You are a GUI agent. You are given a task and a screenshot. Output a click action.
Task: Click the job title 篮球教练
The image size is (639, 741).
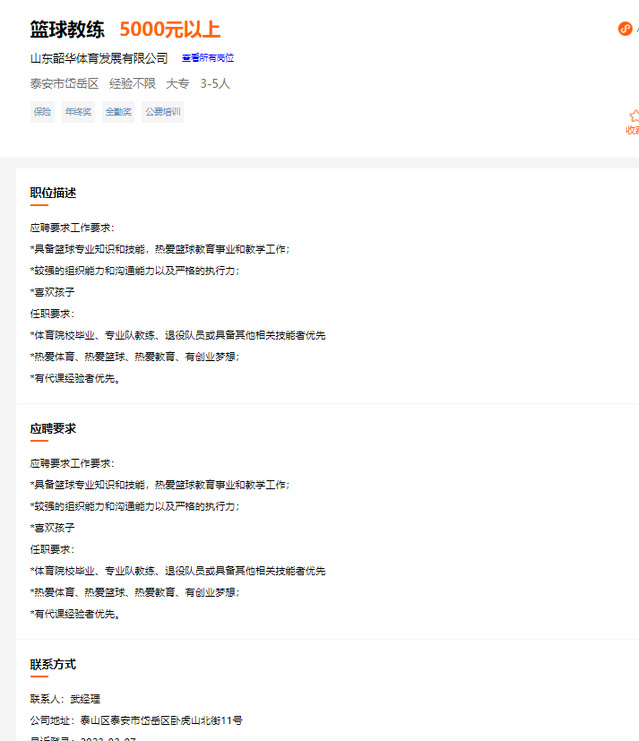[x=67, y=30]
